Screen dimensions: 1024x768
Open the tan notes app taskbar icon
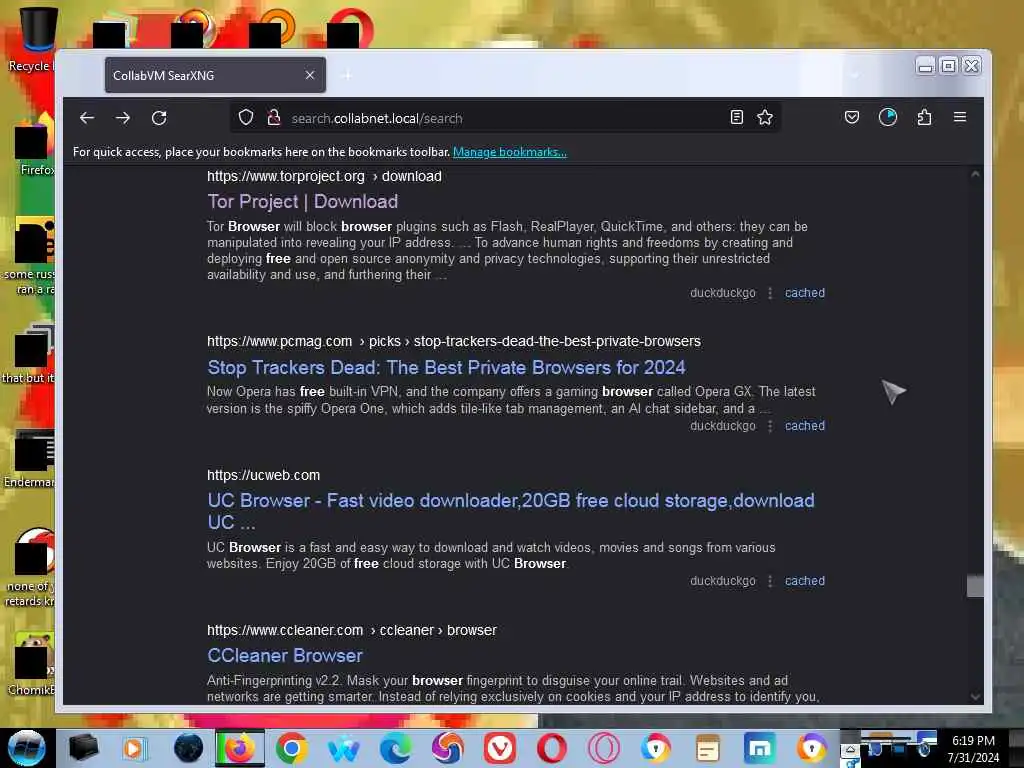[x=707, y=748]
